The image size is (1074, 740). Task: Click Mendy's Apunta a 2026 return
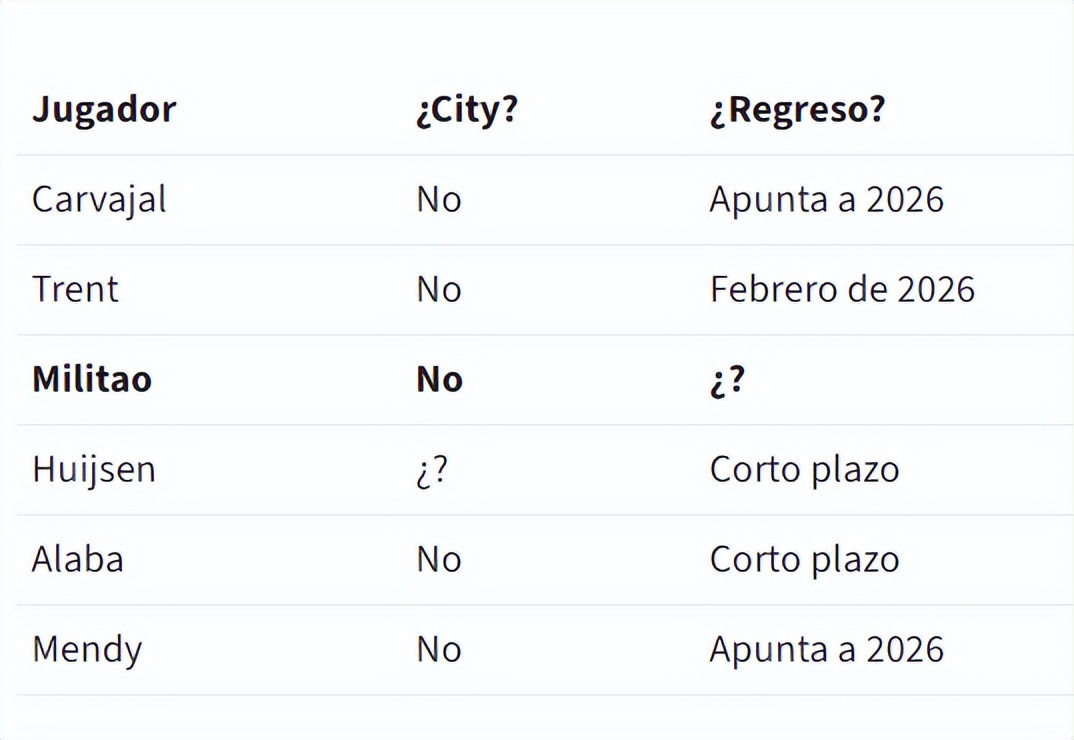826,649
